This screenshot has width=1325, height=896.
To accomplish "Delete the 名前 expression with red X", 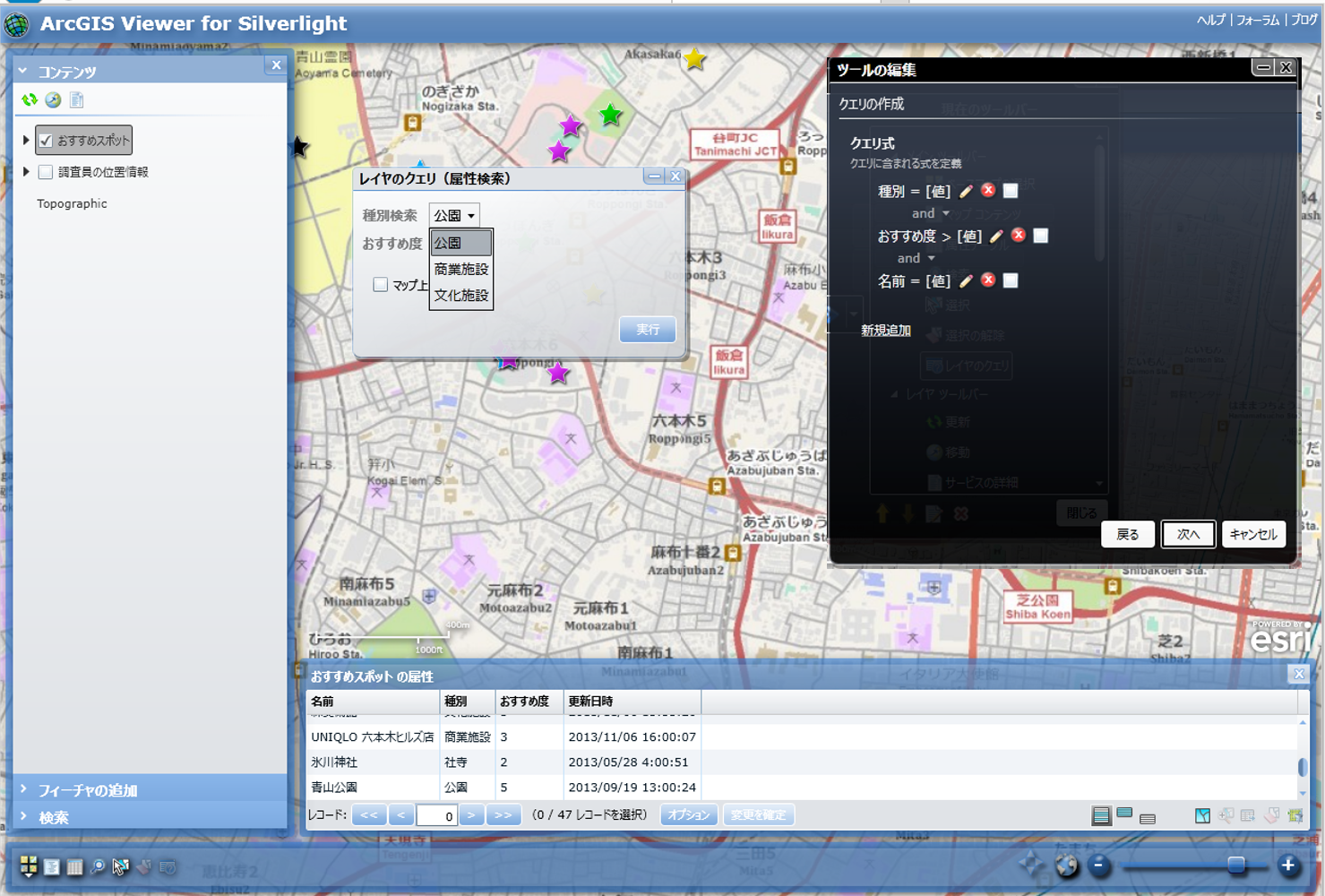I will 988,280.
